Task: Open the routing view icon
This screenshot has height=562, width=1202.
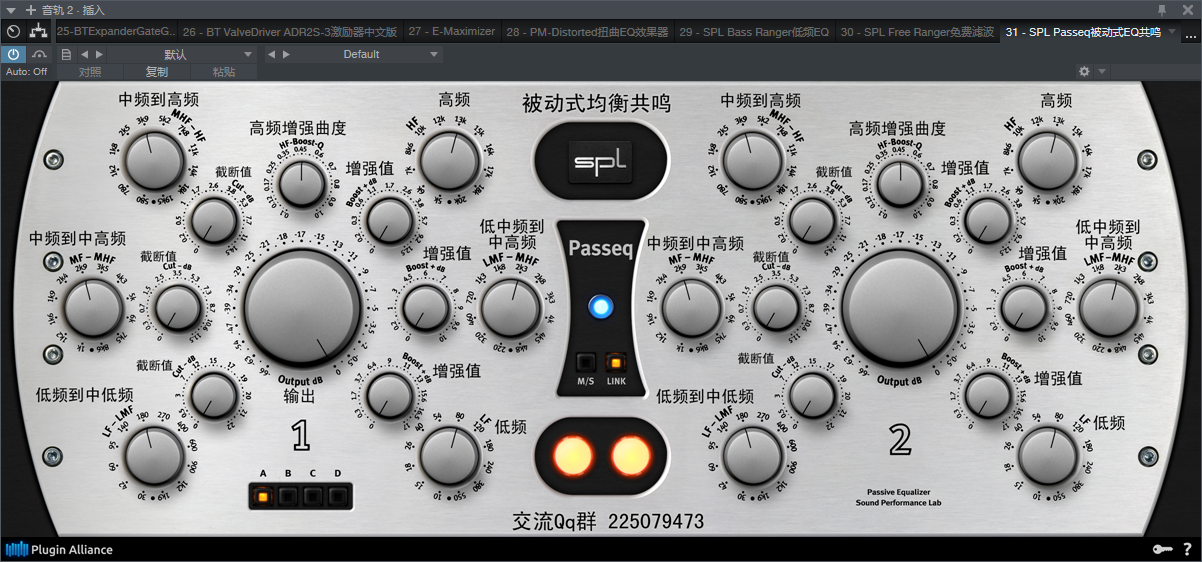Action: coord(38,32)
